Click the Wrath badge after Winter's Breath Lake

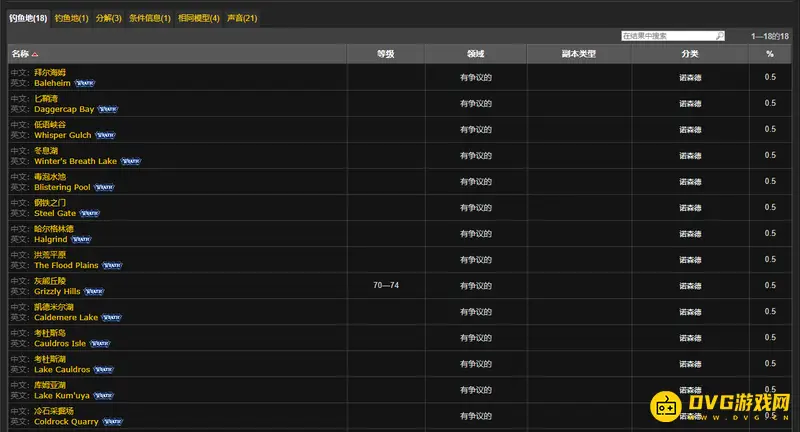coord(131,161)
